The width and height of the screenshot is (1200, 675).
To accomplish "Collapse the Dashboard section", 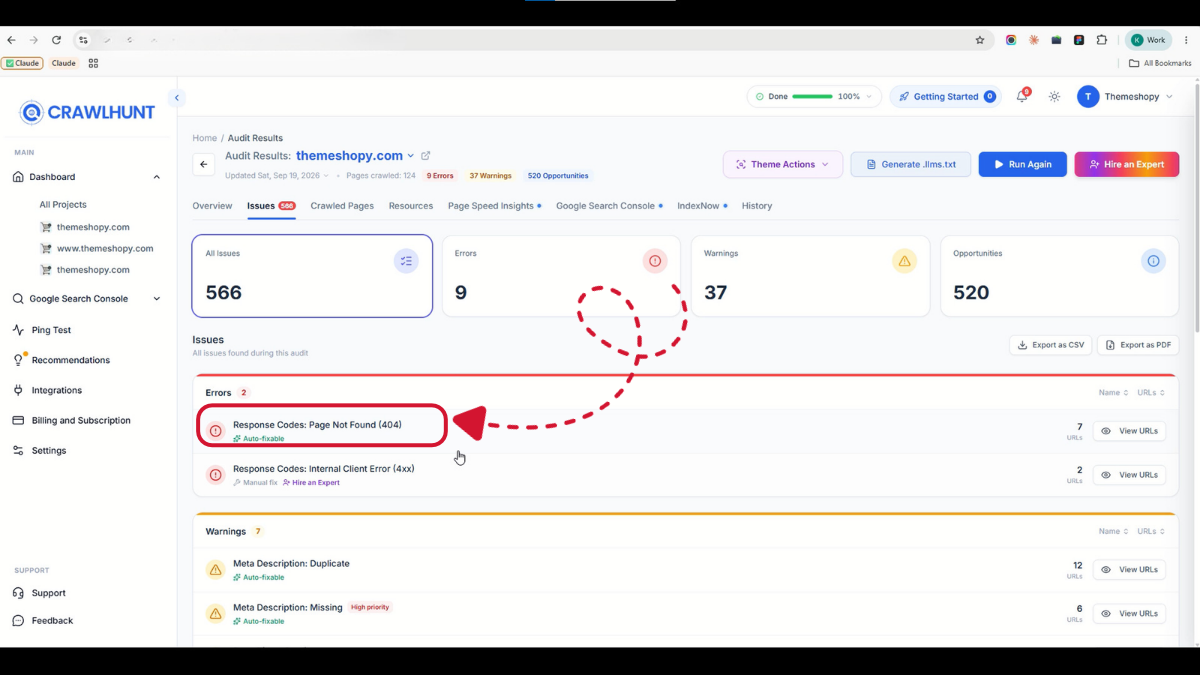I will click(x=157, y=177).
